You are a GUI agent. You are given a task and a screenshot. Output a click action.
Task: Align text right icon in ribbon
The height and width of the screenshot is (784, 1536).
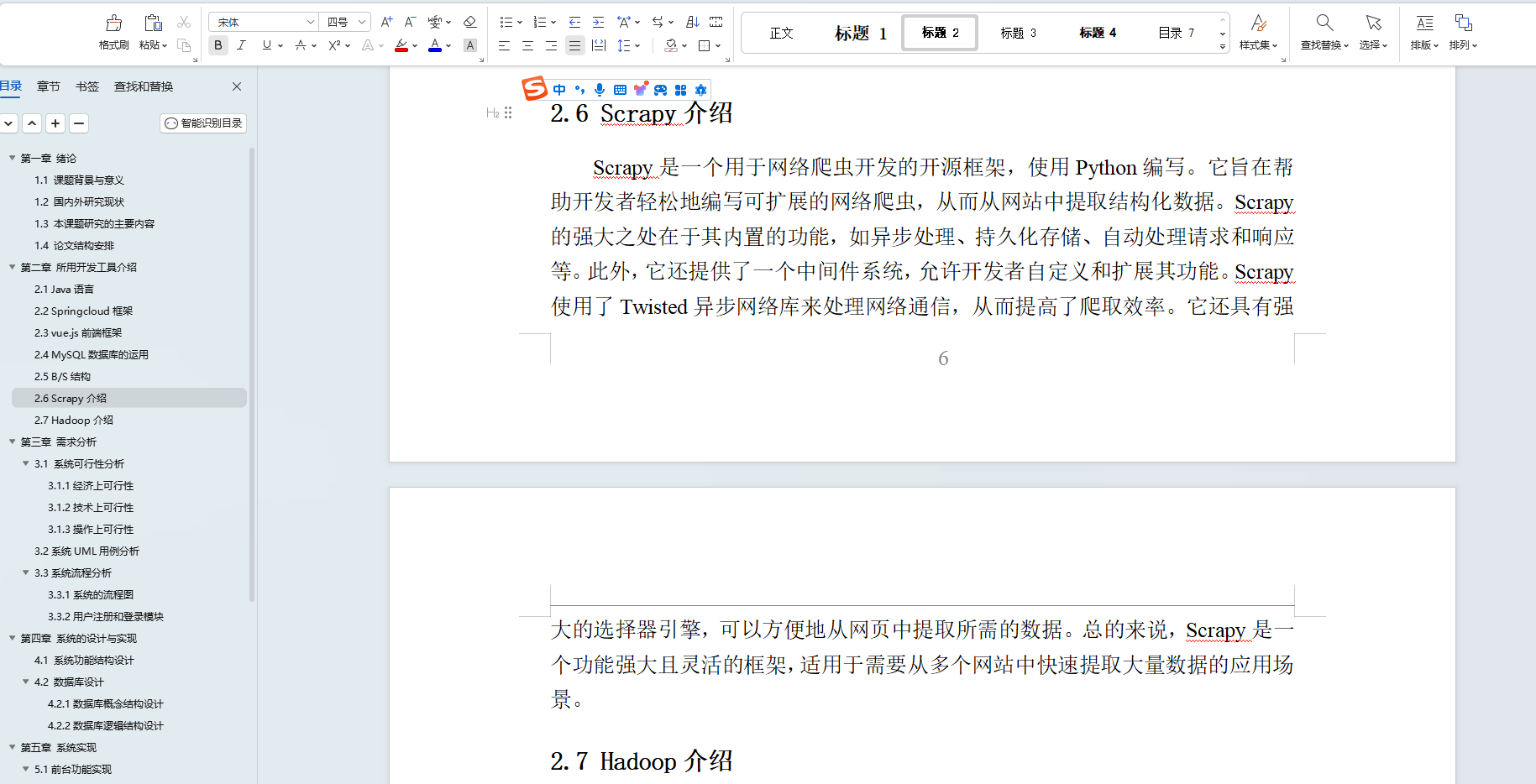tap(551, 45)
